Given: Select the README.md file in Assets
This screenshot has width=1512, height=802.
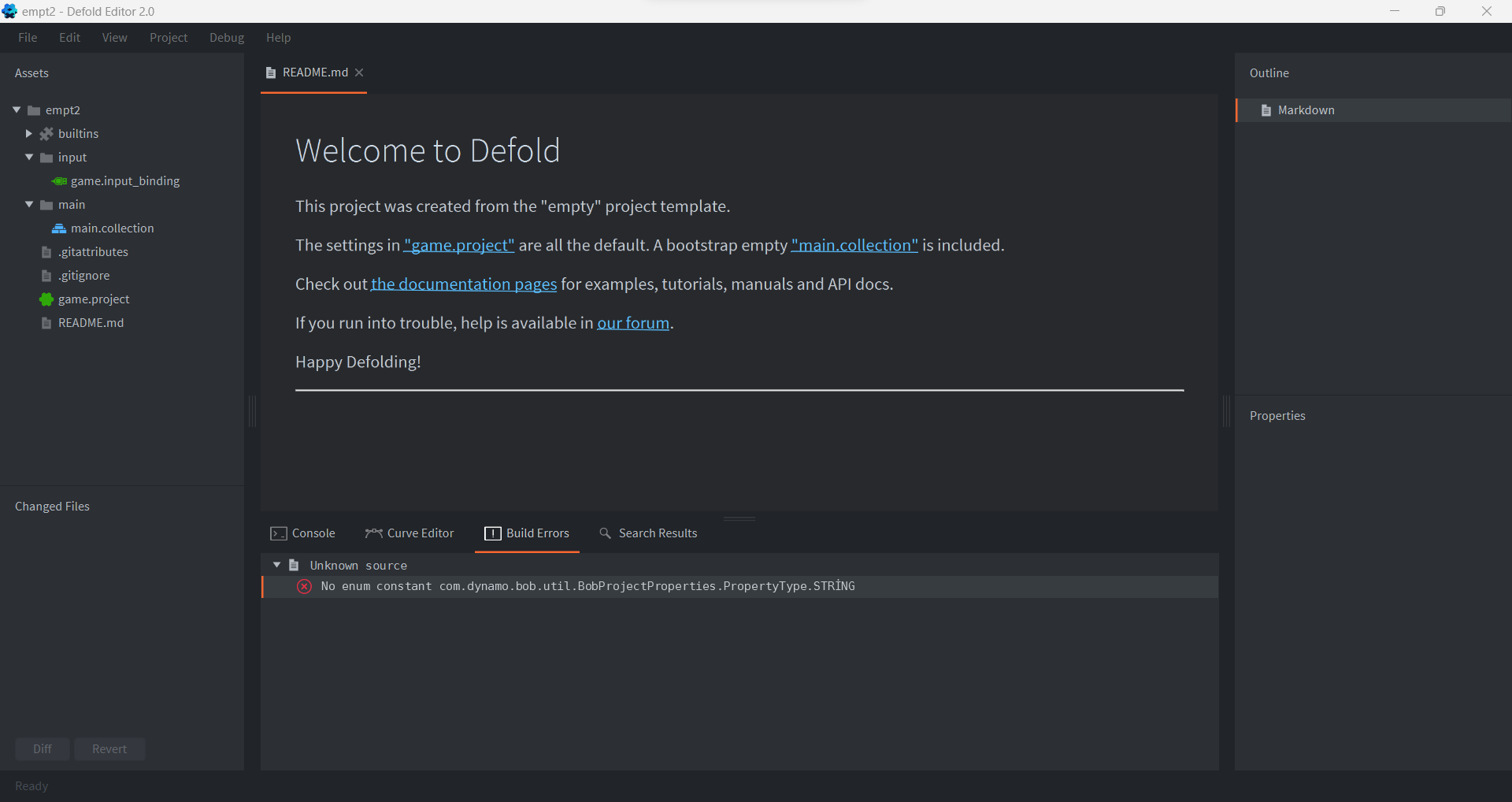Looking at the screenshot, I should pos(91,322).
